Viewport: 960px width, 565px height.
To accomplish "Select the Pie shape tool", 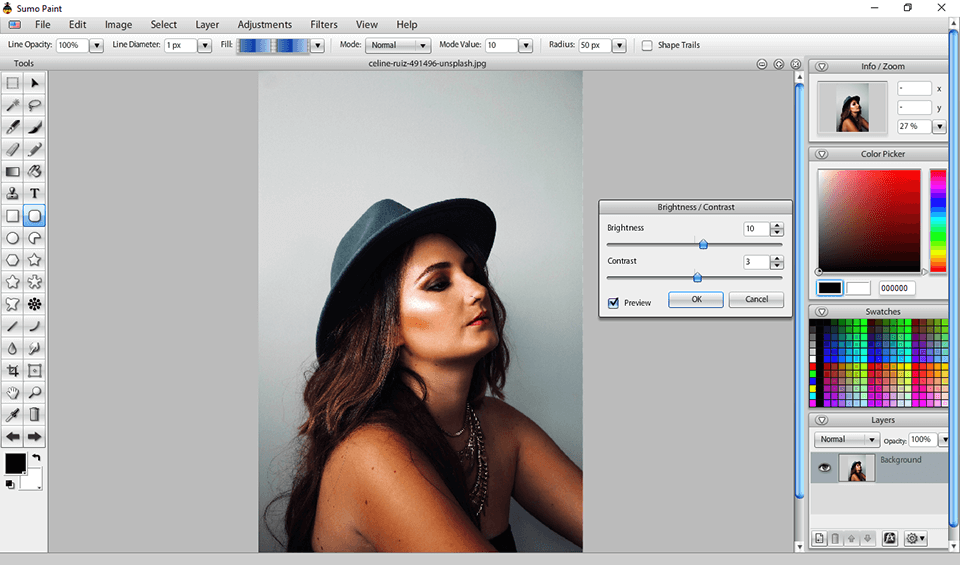I will (35, 238).
